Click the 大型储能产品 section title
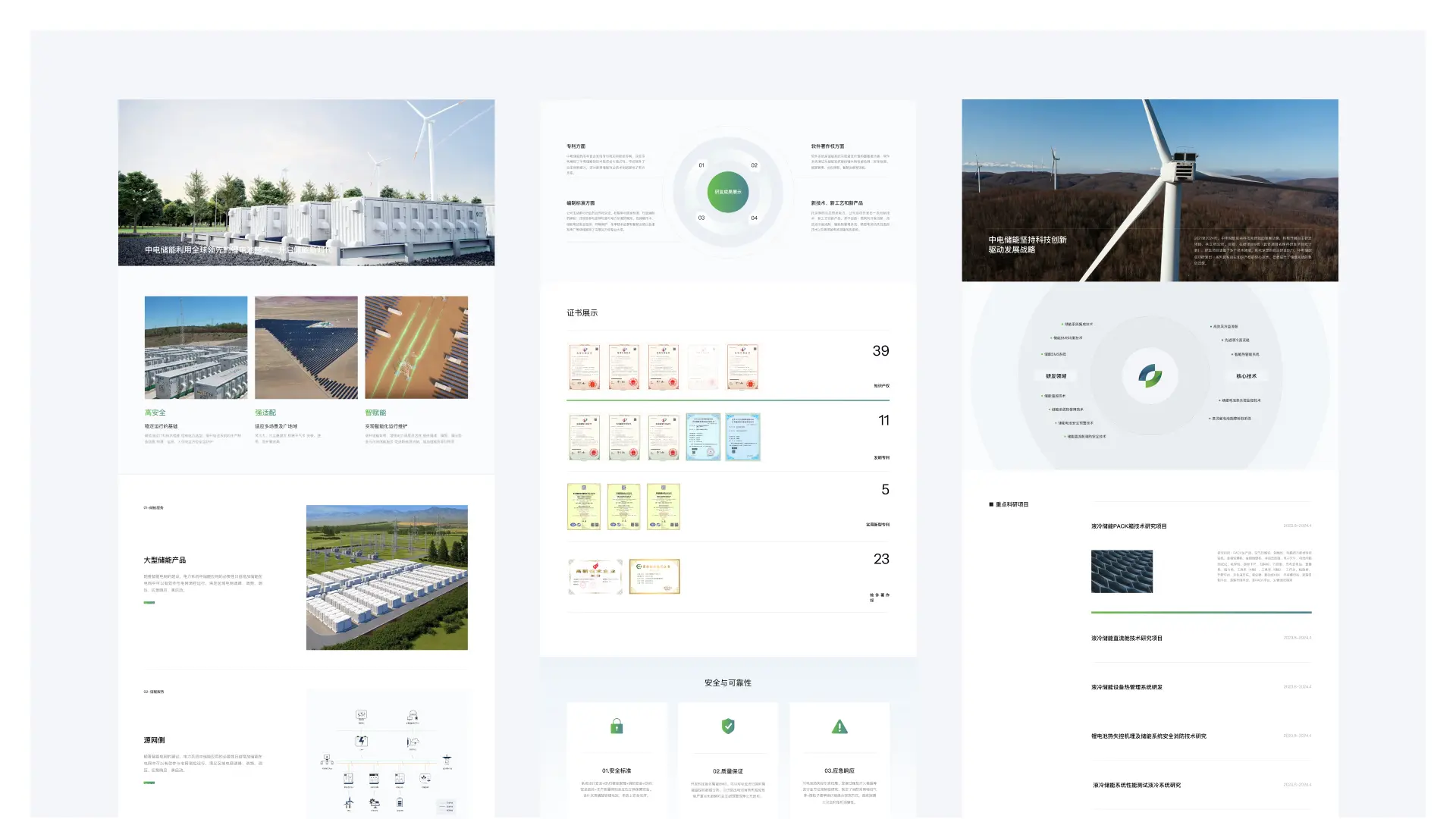 [165, 560]
